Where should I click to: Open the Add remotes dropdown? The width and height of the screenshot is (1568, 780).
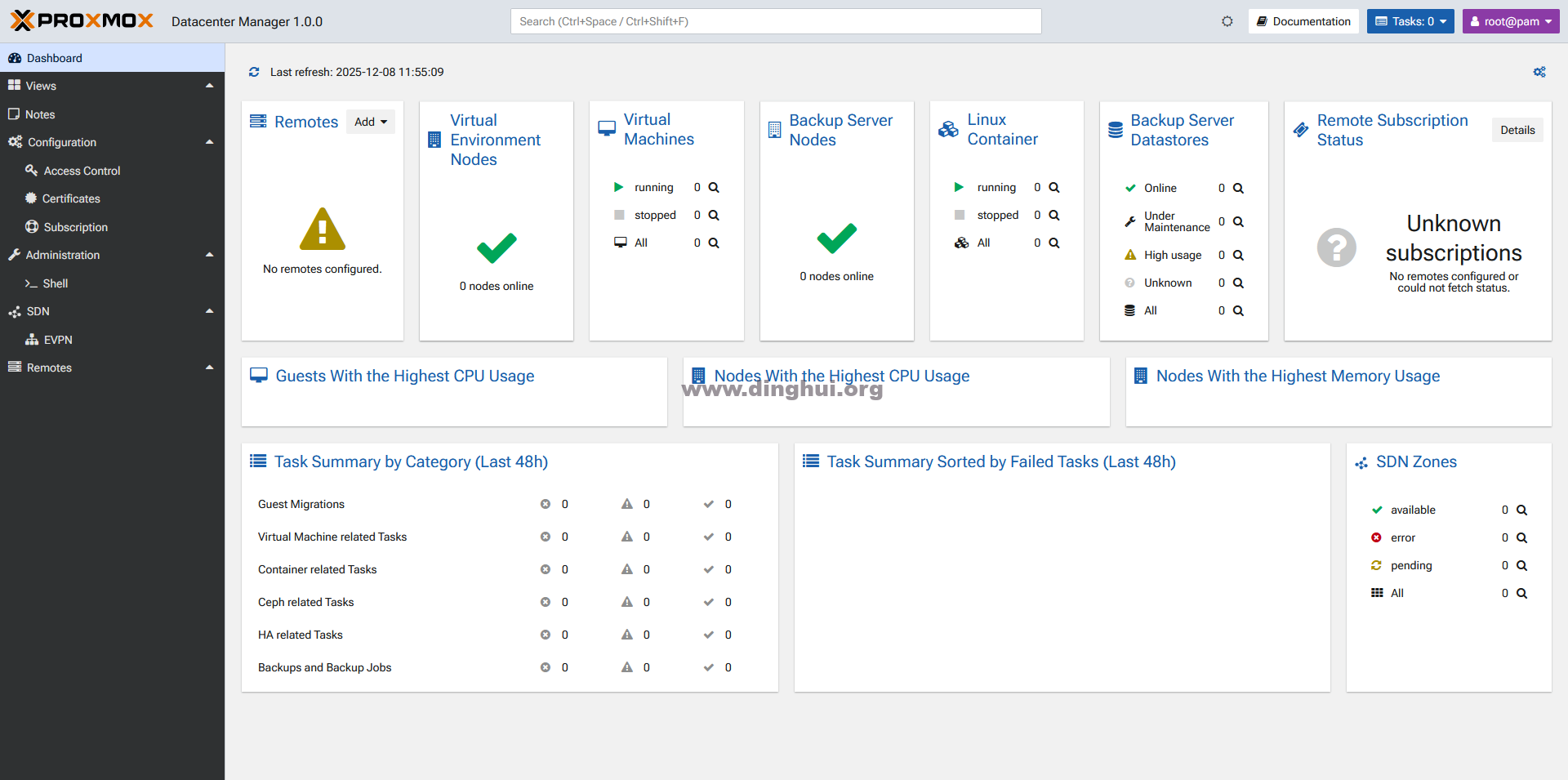point(371,122)
